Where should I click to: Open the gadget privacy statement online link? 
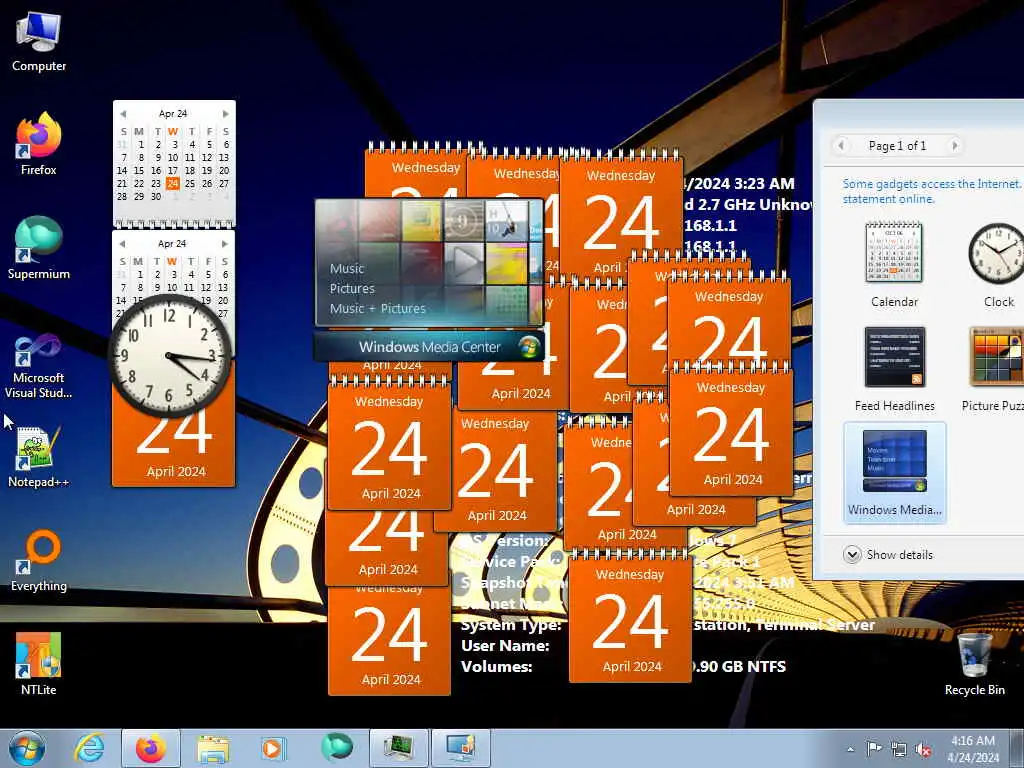coord(931,191)
